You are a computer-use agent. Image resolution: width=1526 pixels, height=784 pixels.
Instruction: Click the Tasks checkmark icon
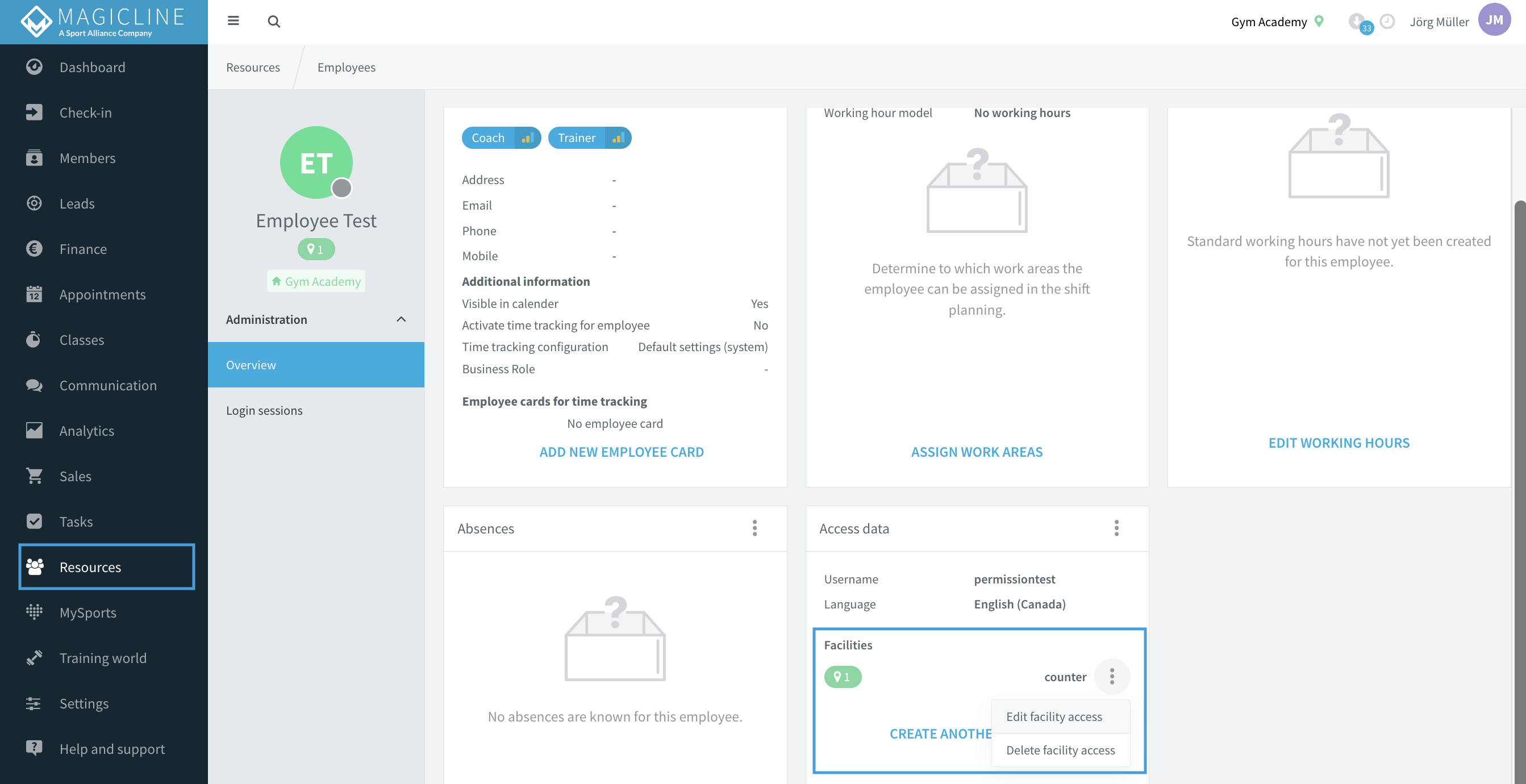[x=34, y=522]
